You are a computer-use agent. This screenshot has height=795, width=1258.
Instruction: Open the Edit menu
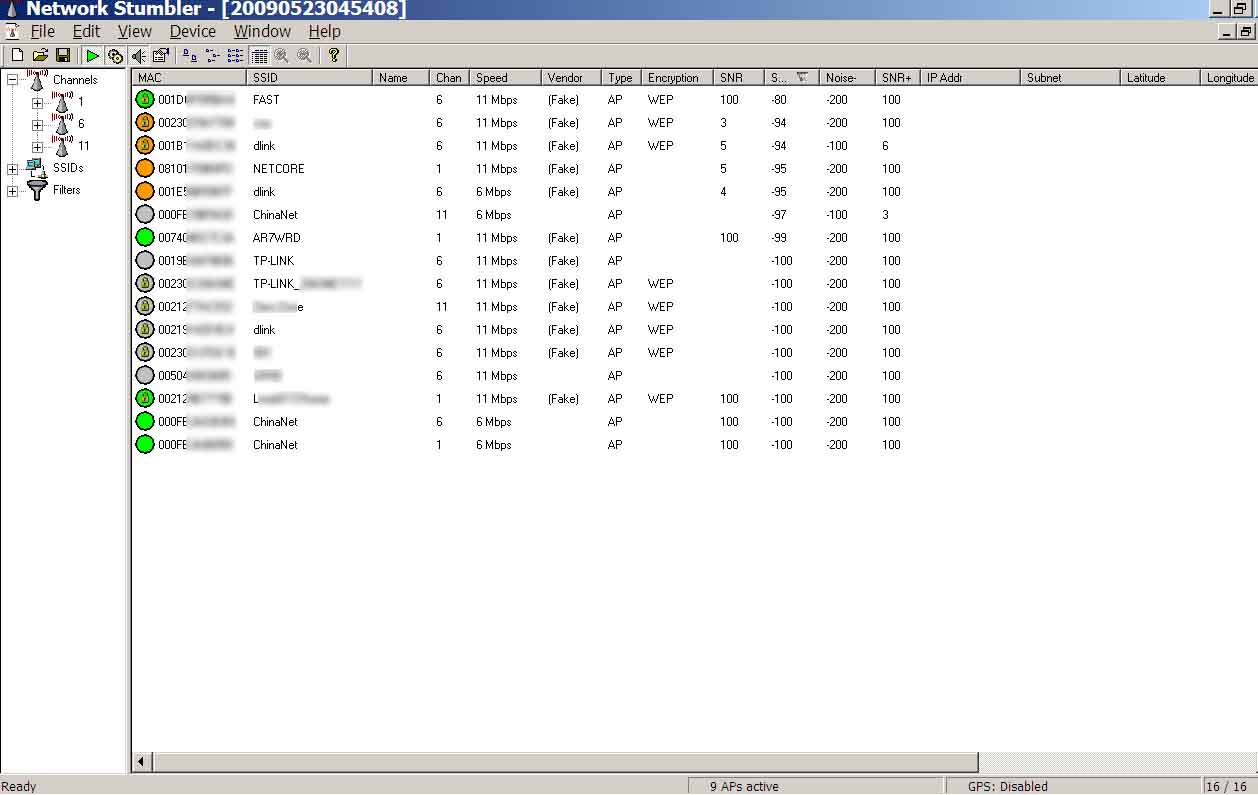[x=87, y=32]
